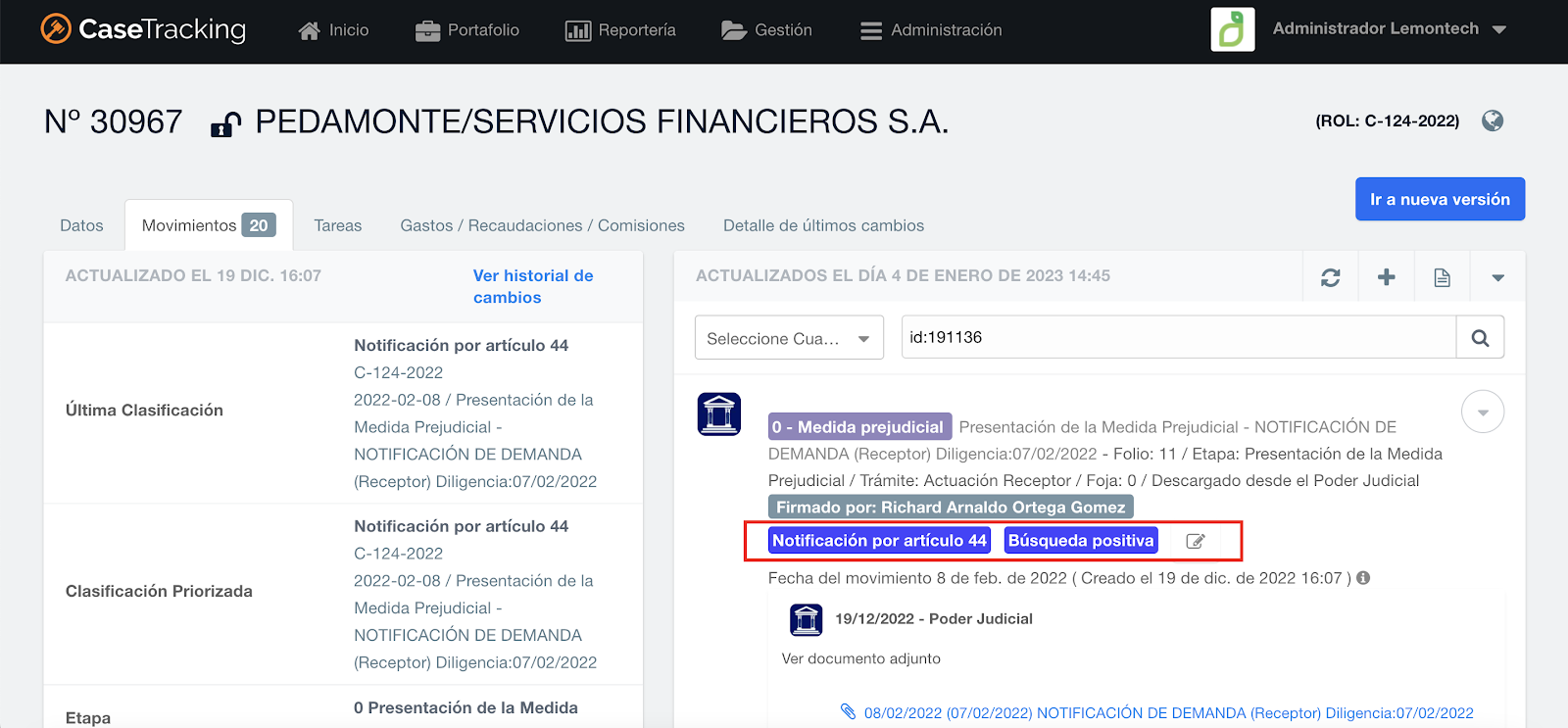Open the Administración menu
Image resolution: width=1568 pixels, height=728 pixels.
coord(931,30)
